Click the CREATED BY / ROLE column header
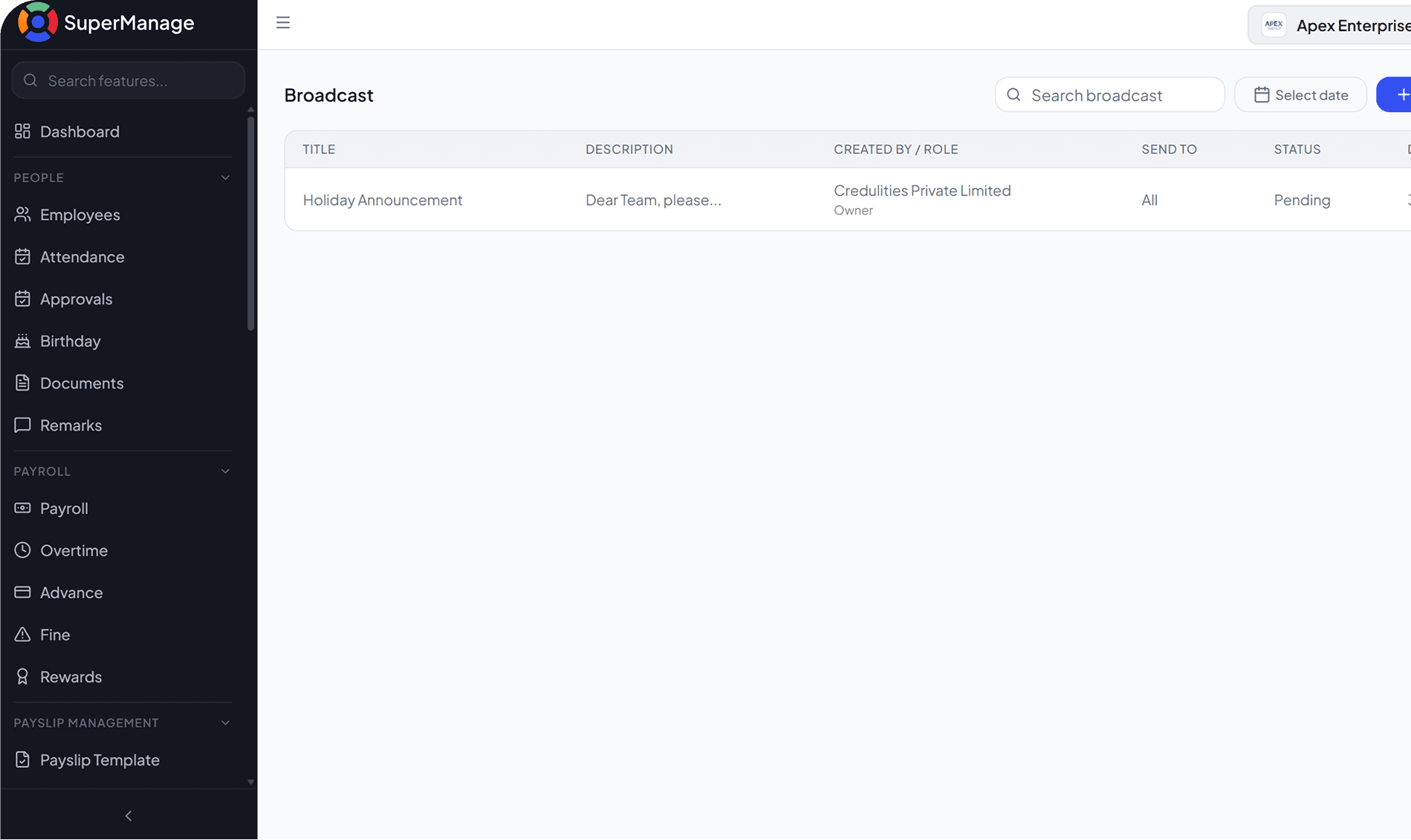Viewport: 1411px width, 840px height. (896, 149)
